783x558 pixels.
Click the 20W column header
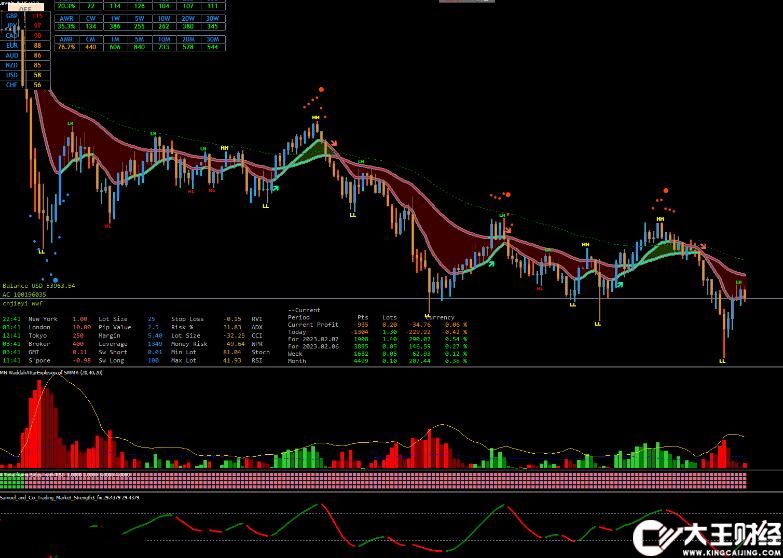pyautogui.click(x=188, y=18)
